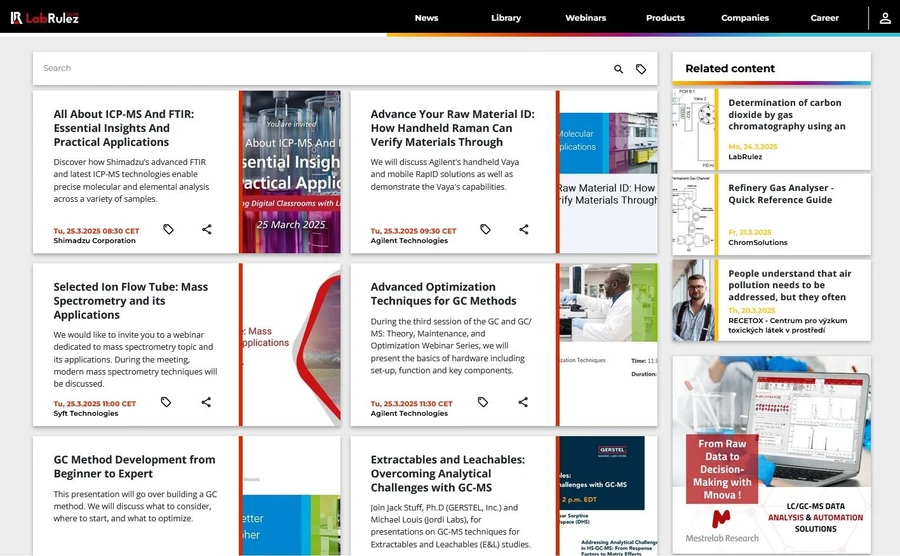
Task: Click the LabRulez logo
Action: [45, 18]
